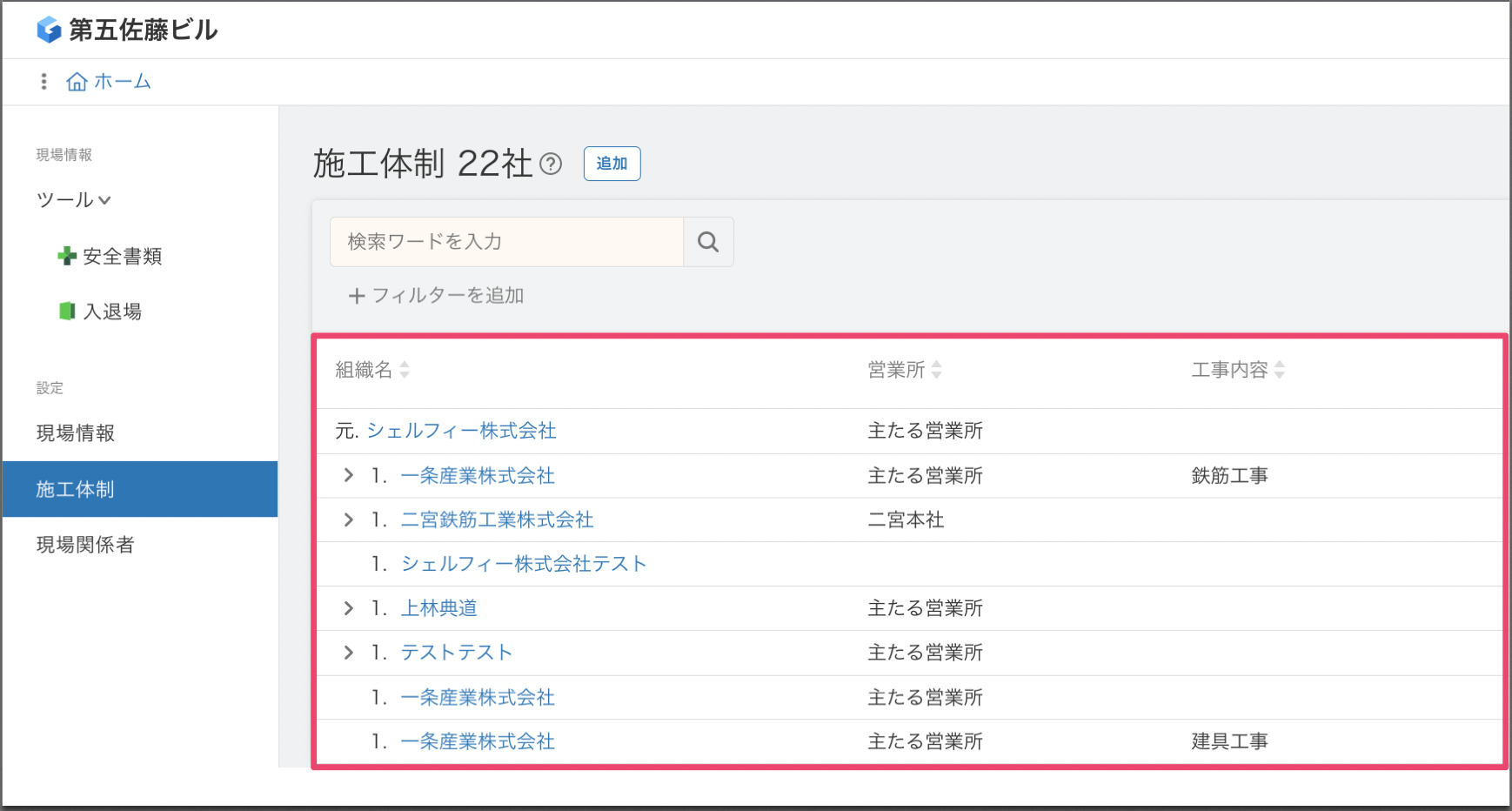The image size is (1512, 811).
Task: Click フィルターを追加
Action: [448, 296]
